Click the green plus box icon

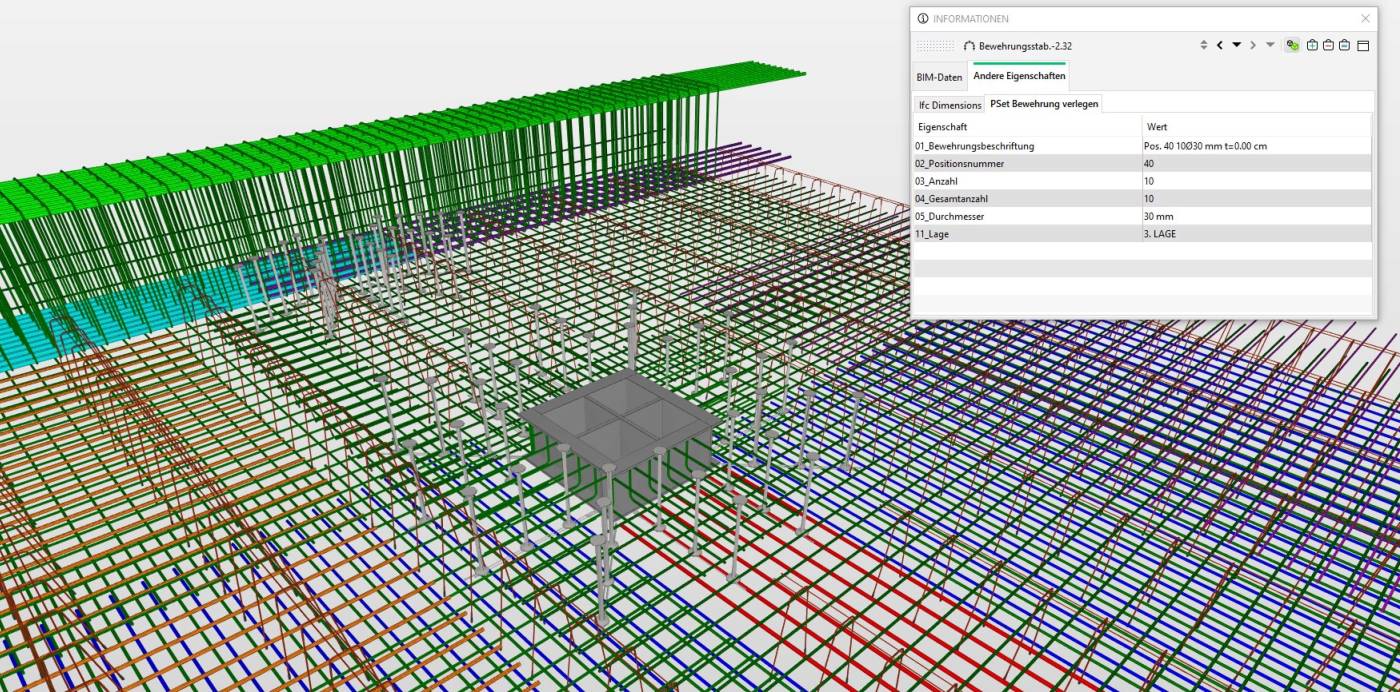1312,45
